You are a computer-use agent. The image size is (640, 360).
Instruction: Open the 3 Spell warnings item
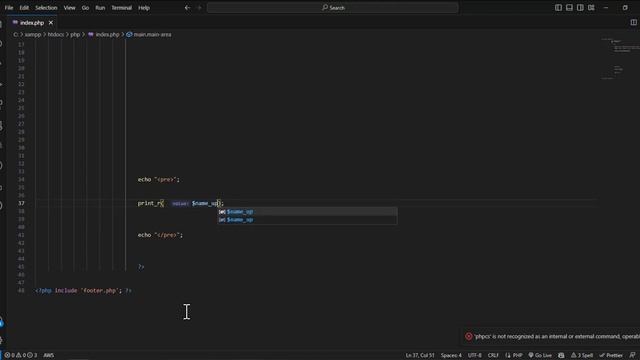(582, 355)
